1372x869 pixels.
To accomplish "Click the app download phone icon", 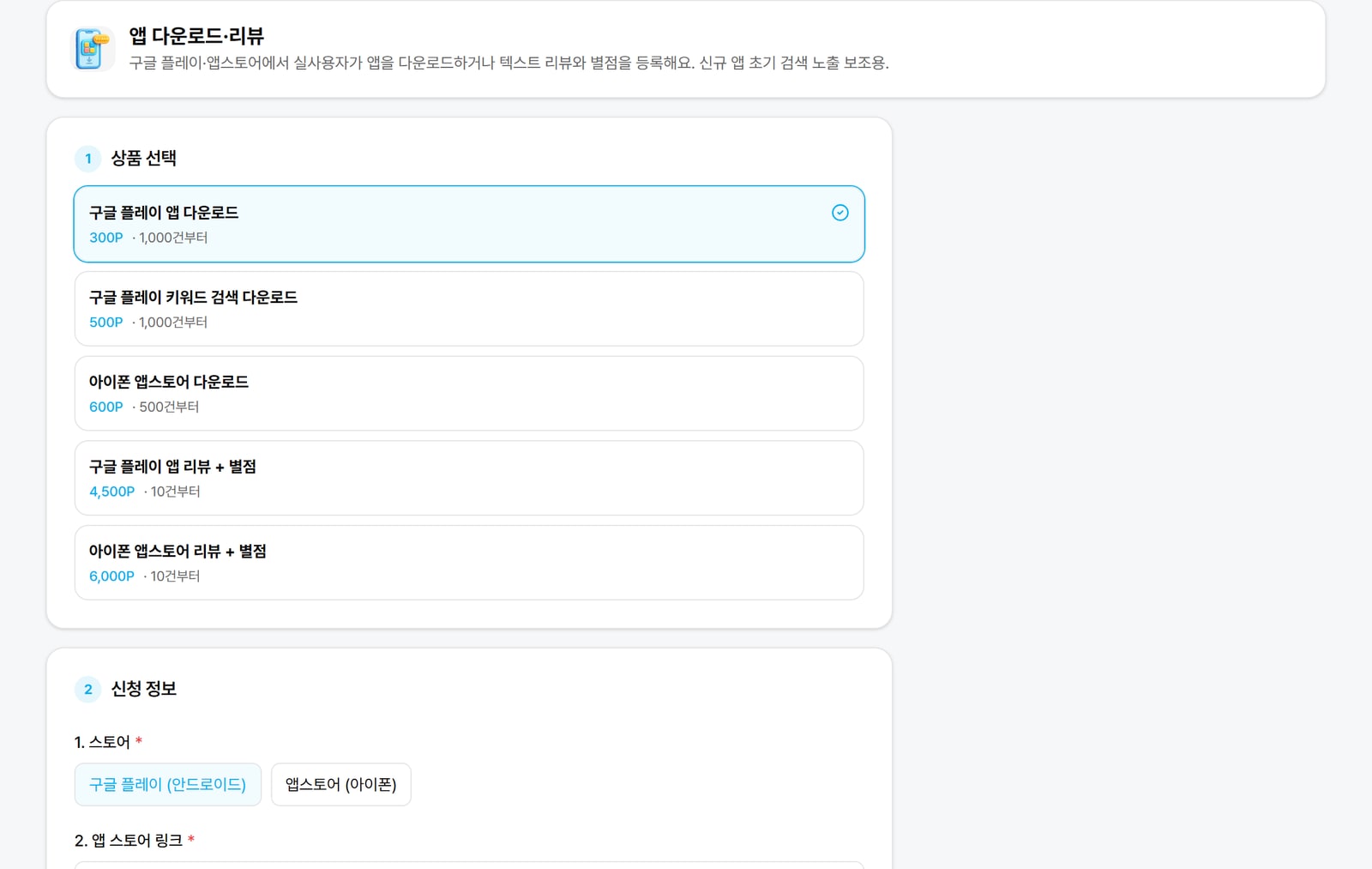I will [93, 48].
